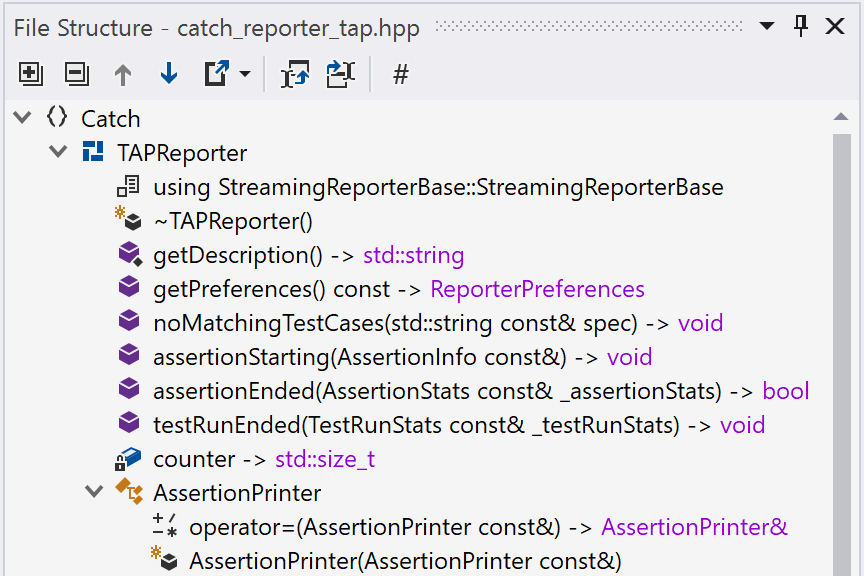Screen dimensions: 864x576
Task: Click the Collapse All icon in the toolbar
Action: point(76,74)
